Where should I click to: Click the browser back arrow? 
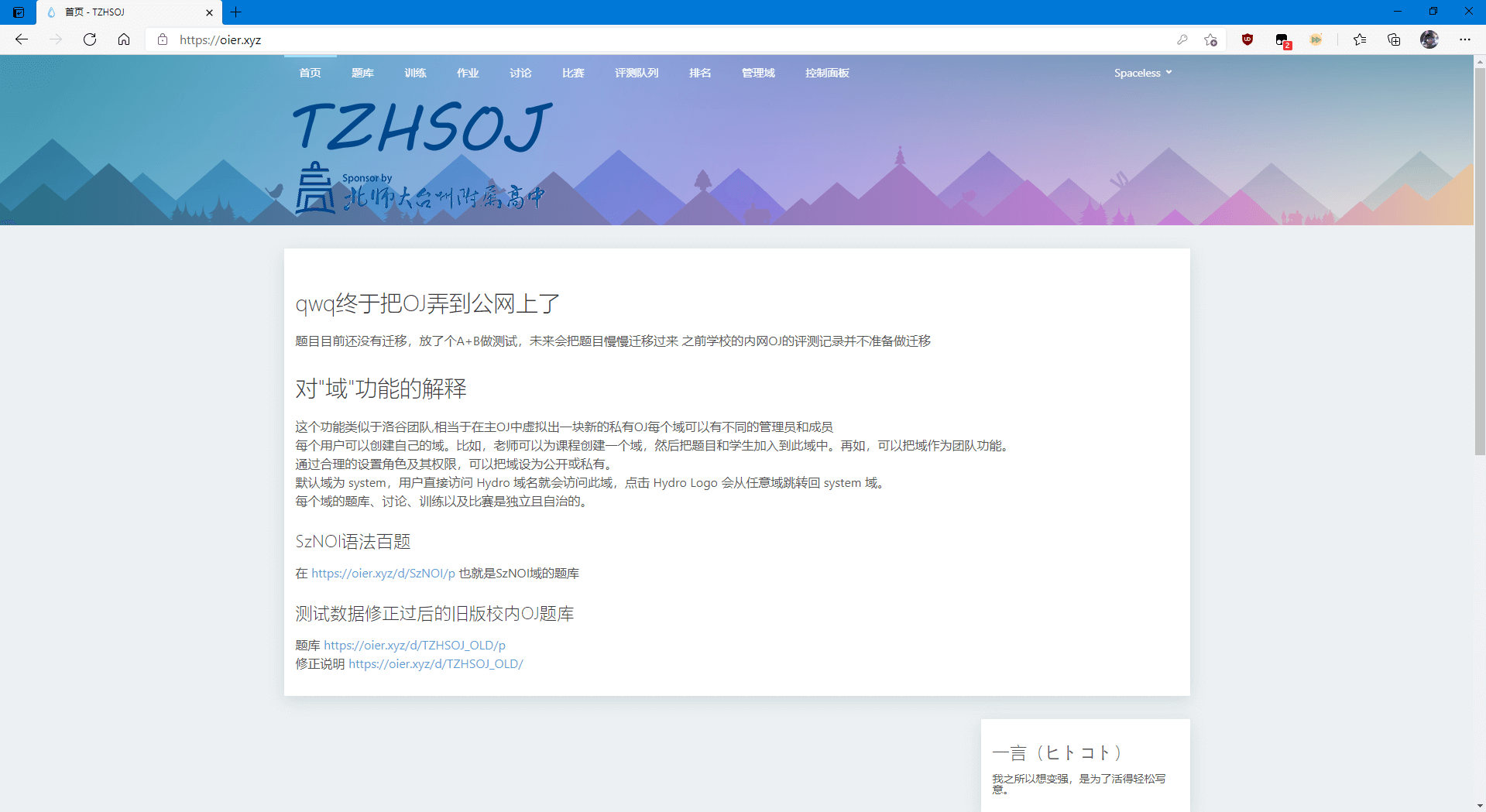click(22, 39)
